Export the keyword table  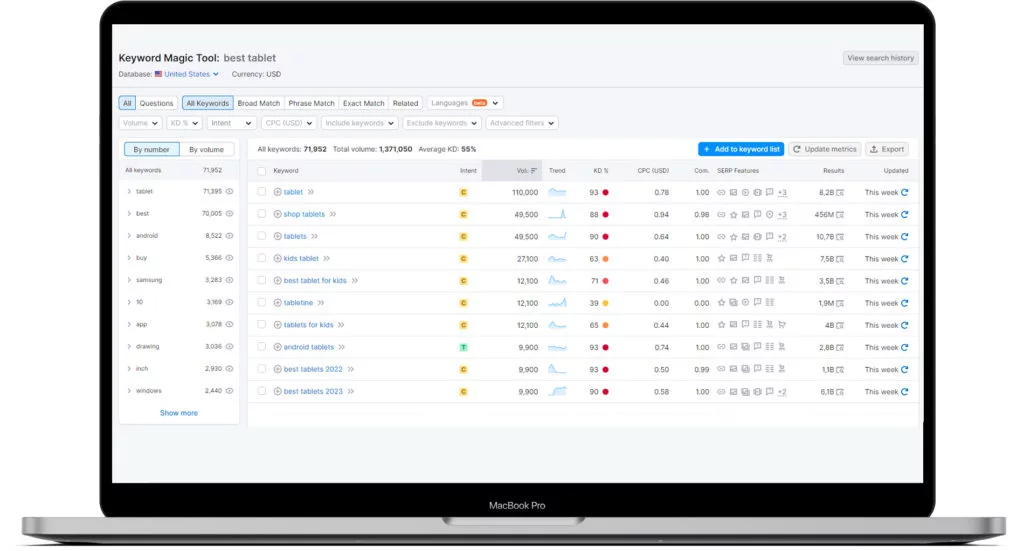(887, 150)
